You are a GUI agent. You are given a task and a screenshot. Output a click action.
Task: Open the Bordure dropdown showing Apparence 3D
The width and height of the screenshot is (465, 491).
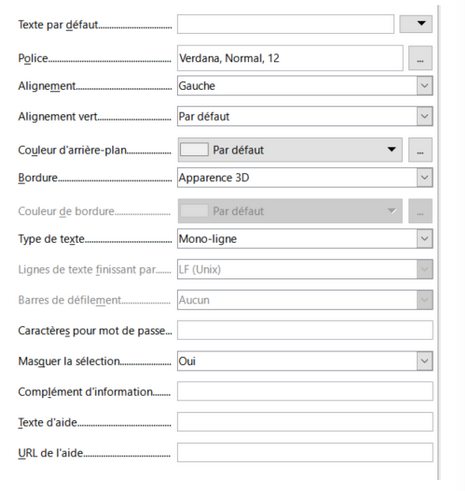(424, 177)
